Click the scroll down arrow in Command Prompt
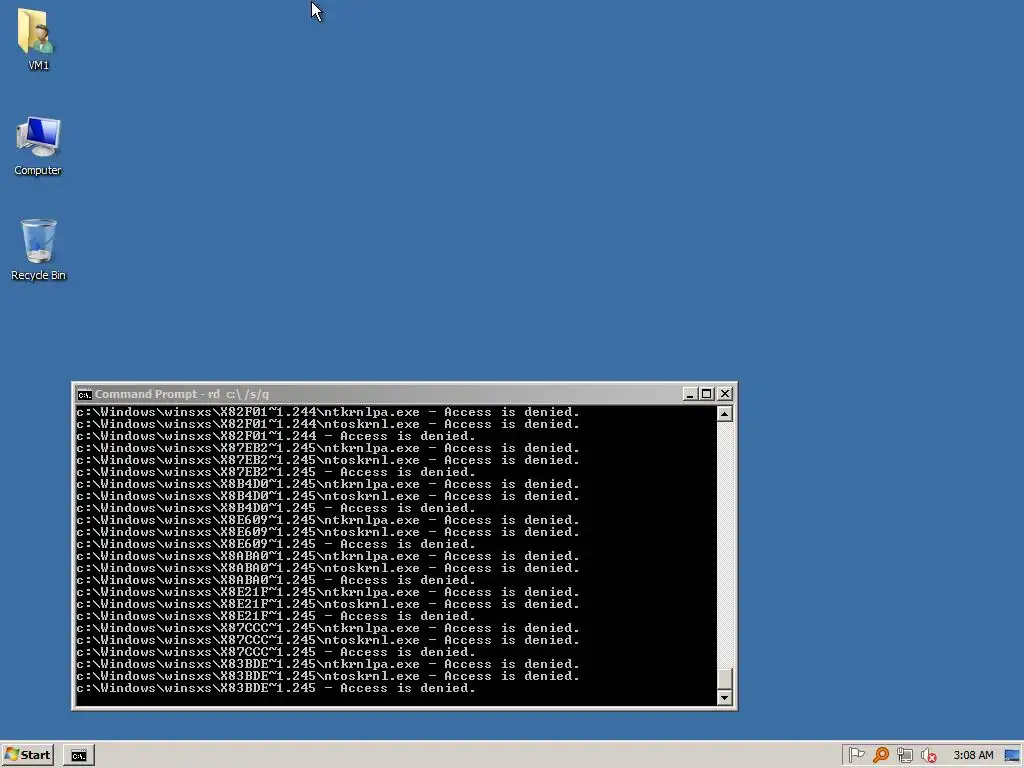Screen dimensions: 1024x768 point(724,697)
